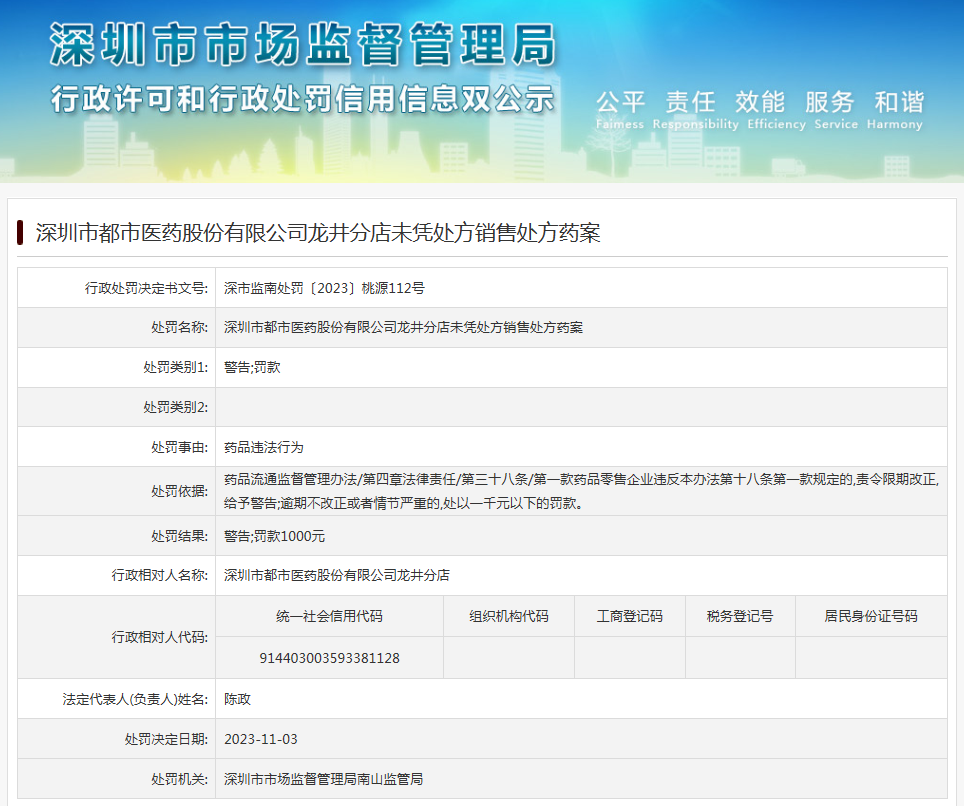Click the 行政处罚决定书文号 label
The image size is (964, 806).
click(x=146, y=288)
